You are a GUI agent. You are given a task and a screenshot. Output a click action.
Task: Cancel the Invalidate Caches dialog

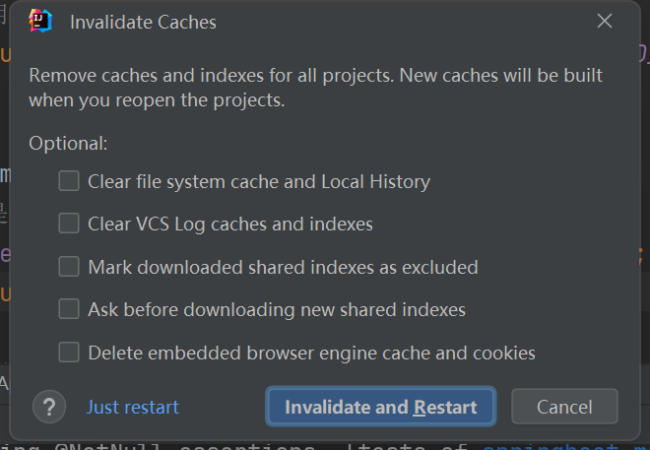tap(564, 407)
